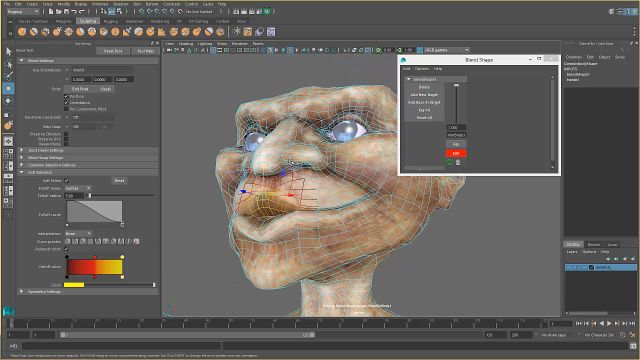Go to start of playback range

pos(578,323)
